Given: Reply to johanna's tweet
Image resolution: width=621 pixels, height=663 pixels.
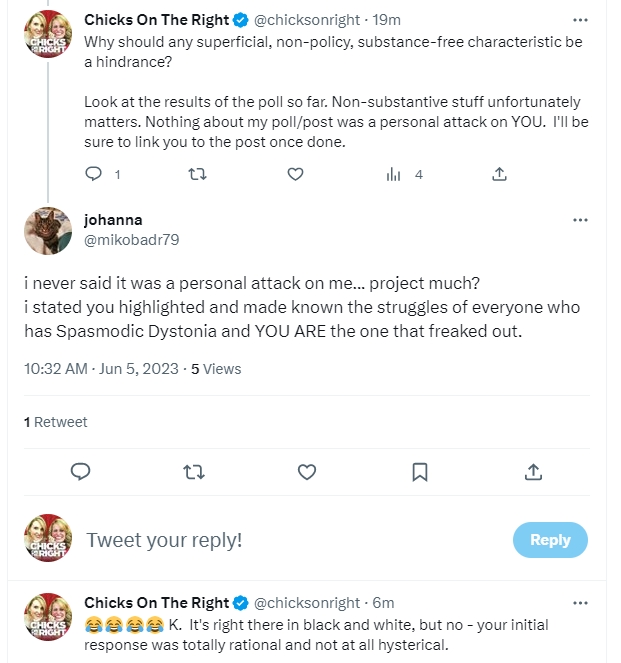Looking at the screenshot, I should tap(82, 471).
